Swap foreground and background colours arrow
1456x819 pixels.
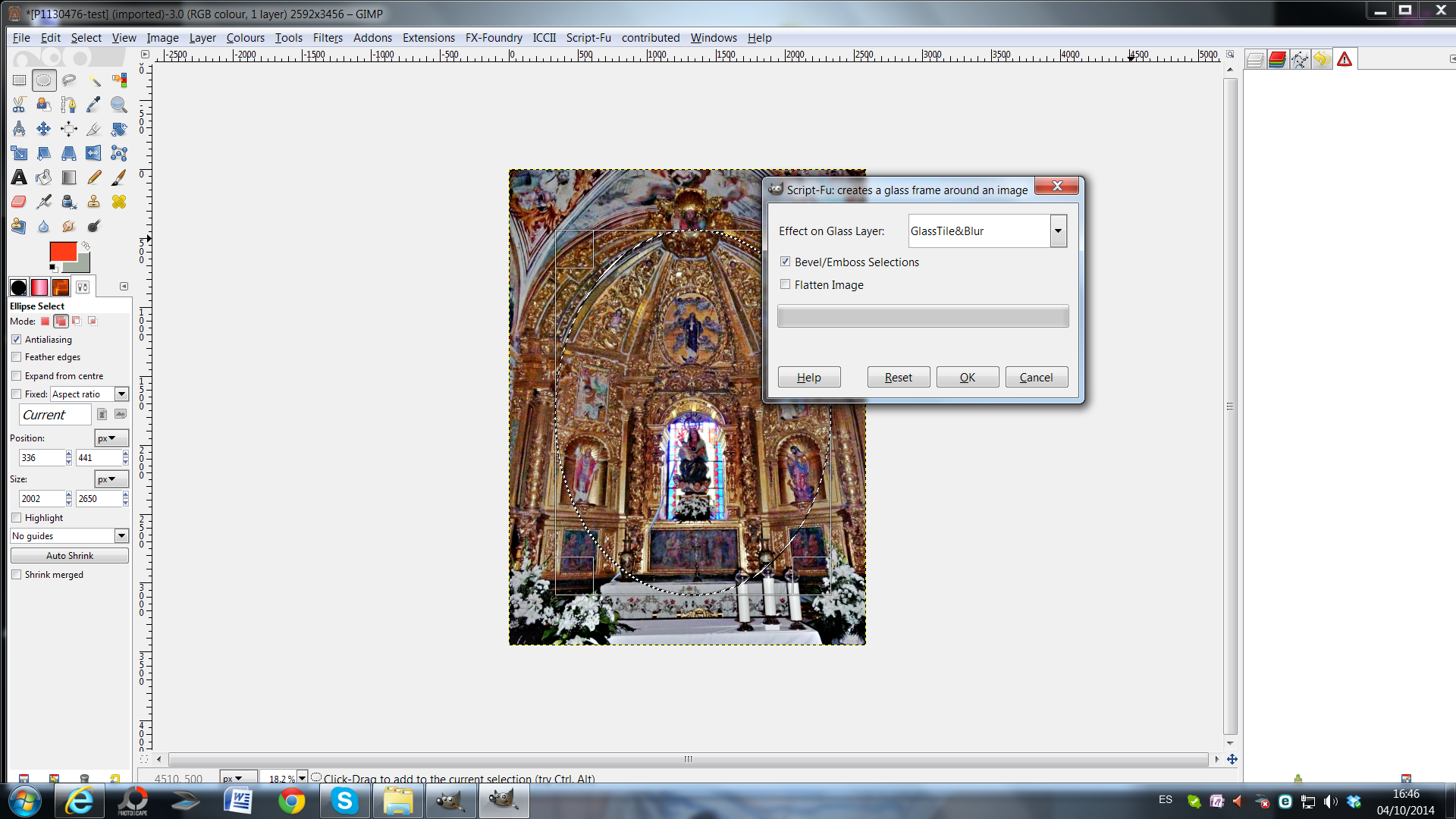coord(86,246)
